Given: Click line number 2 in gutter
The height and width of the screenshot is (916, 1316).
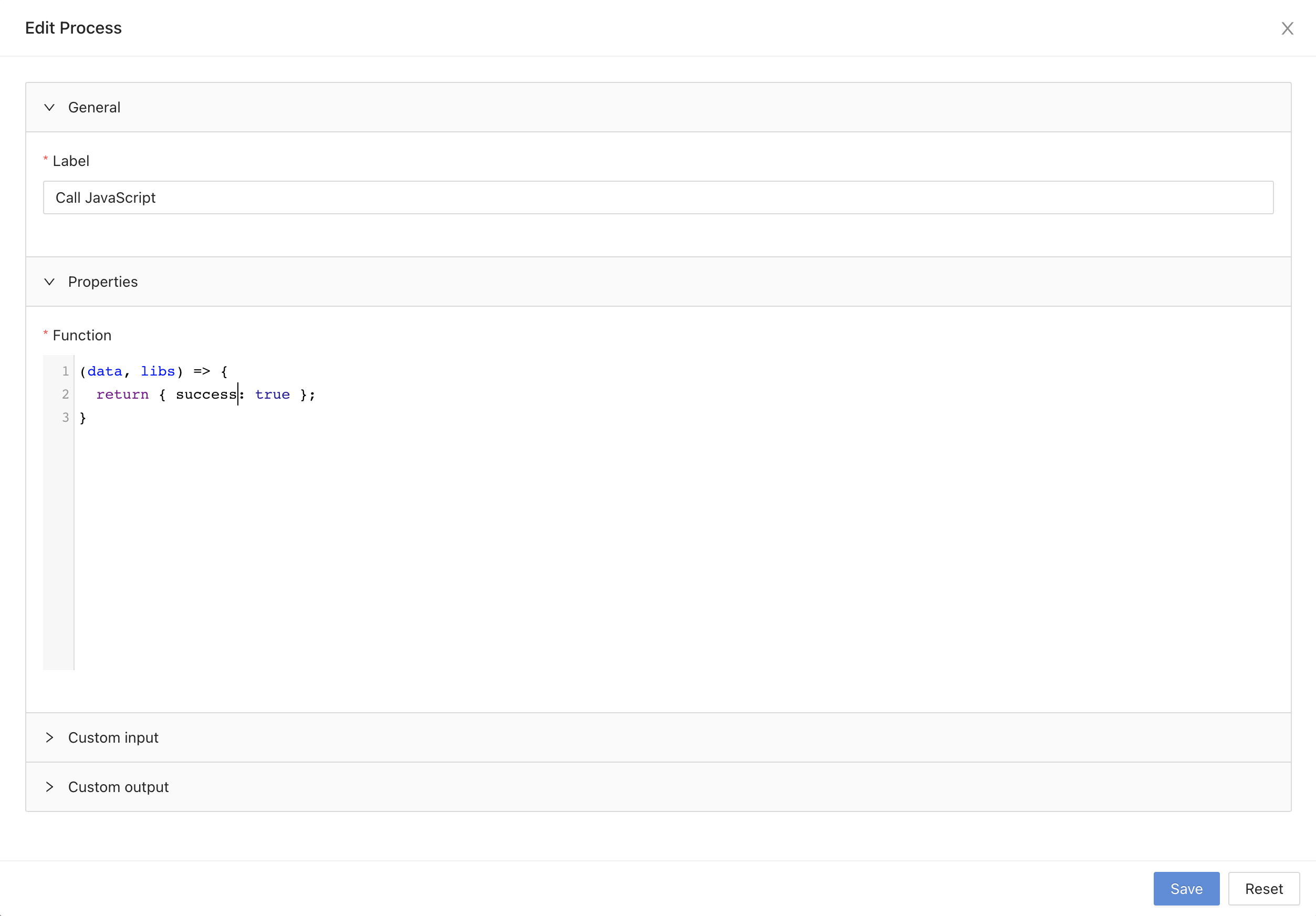Looking at the screenshot, I should pos(65,394).
